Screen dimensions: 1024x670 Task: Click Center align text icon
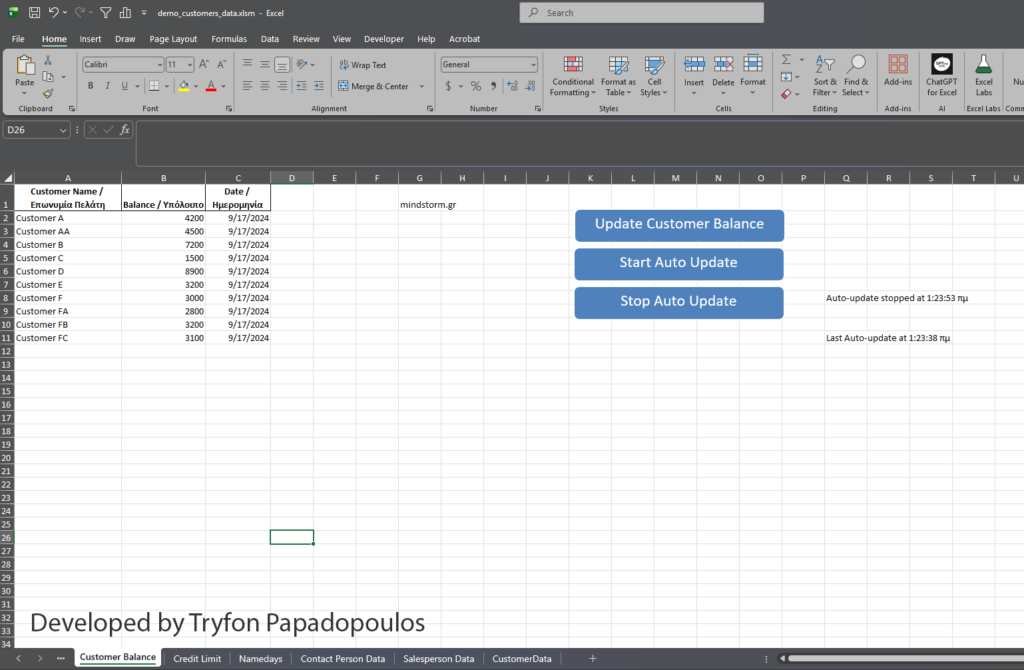264,86
